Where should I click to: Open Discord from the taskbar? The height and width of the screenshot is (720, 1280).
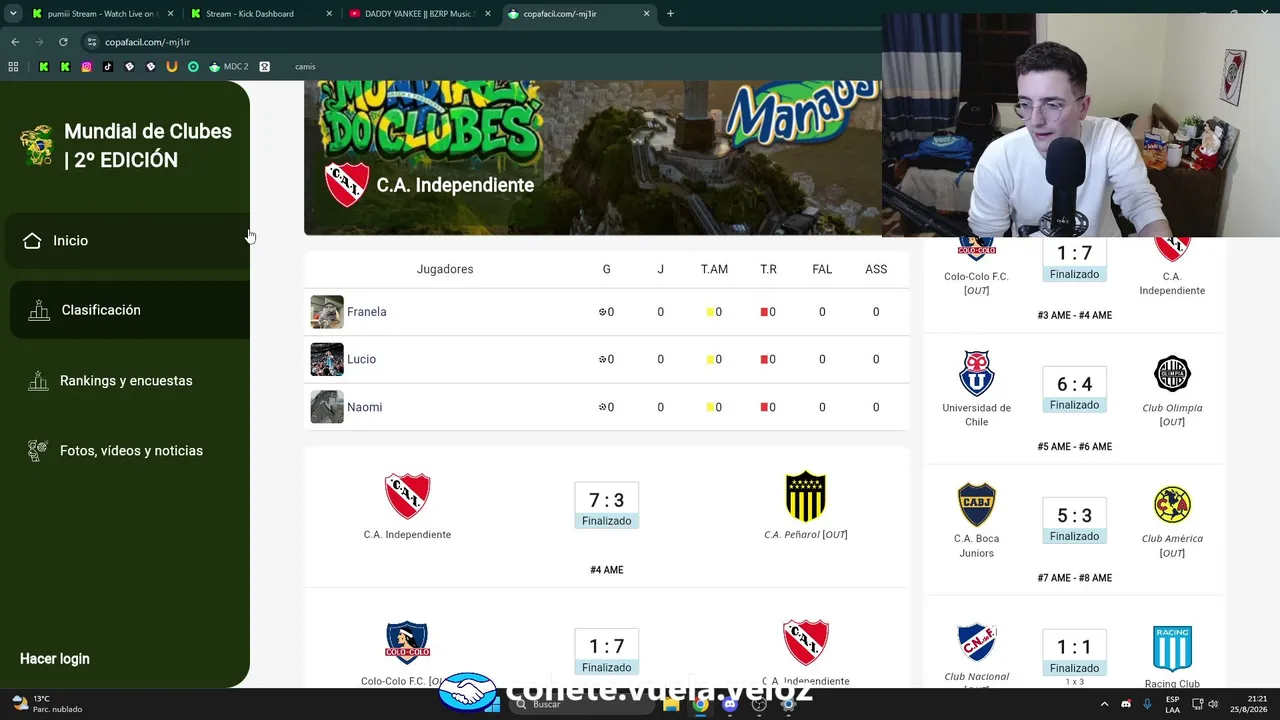730,705
